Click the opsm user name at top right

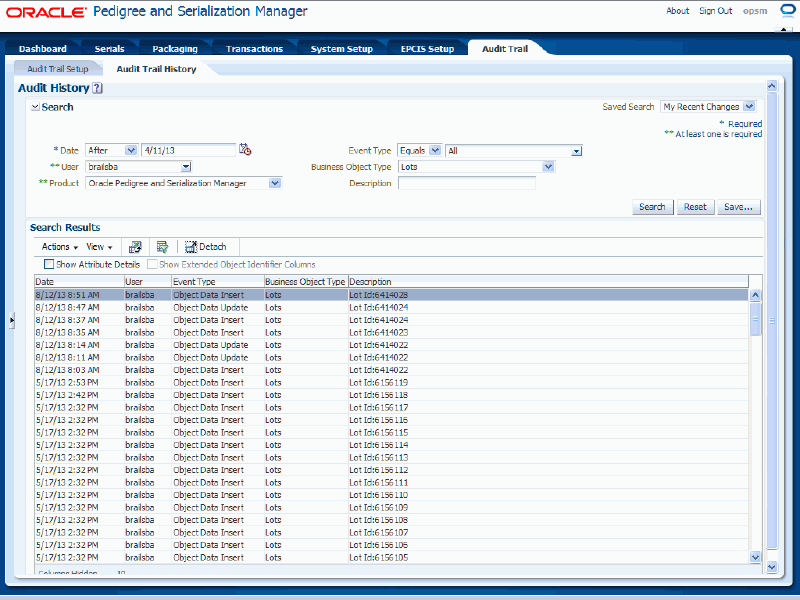tap(755, 11)
